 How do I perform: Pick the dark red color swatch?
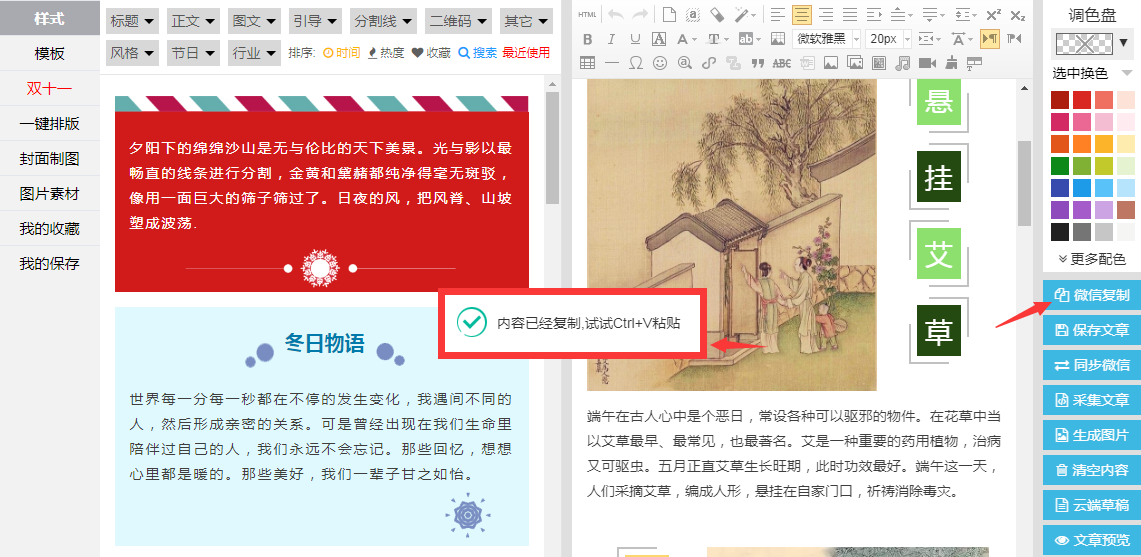[x=1060, y=100]
